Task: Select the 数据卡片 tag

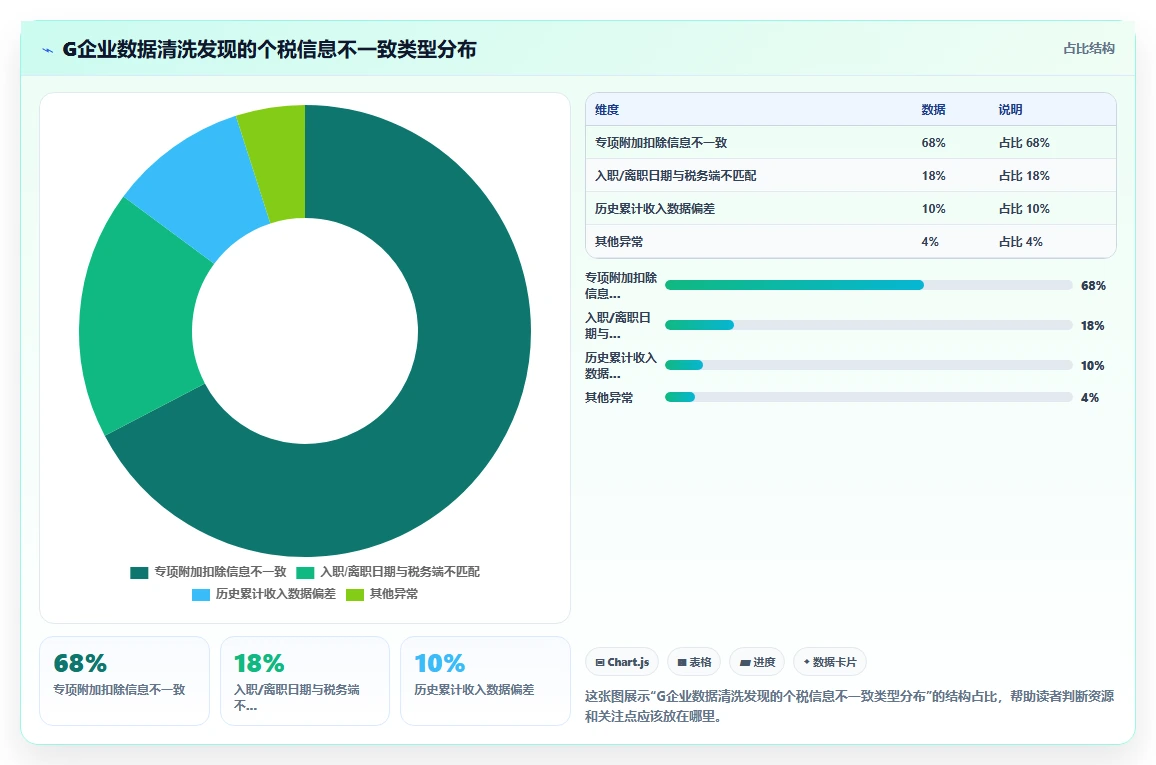Action: [829, 662]
